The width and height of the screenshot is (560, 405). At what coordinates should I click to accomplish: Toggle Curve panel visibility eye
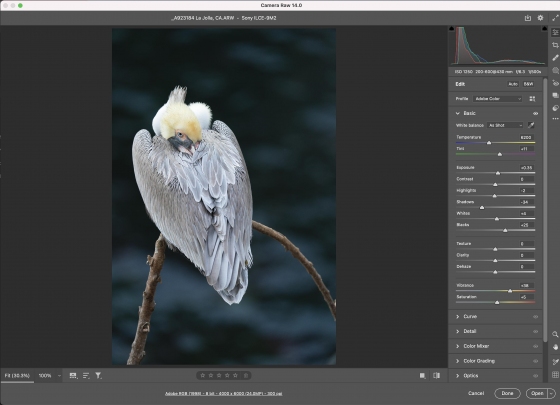535,316
